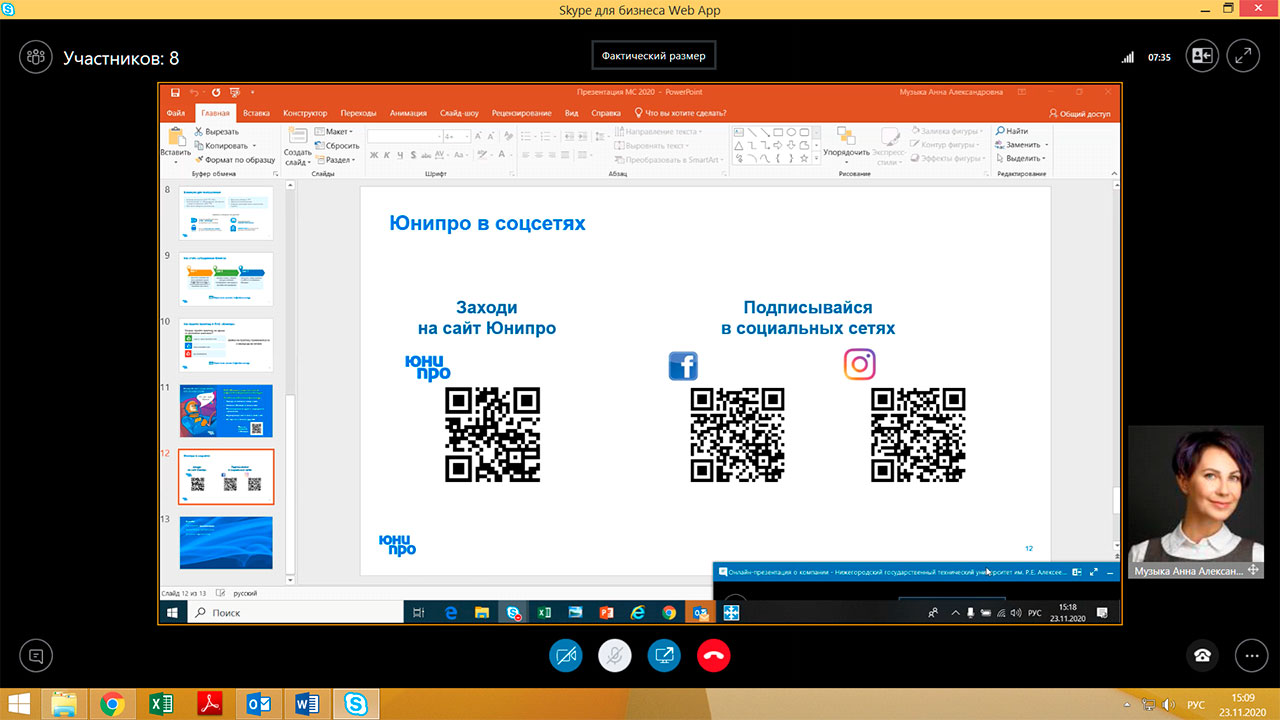Viewport: 1280px width, 720px height.
Task: Open the participants list icon
Action: [36, 57]
